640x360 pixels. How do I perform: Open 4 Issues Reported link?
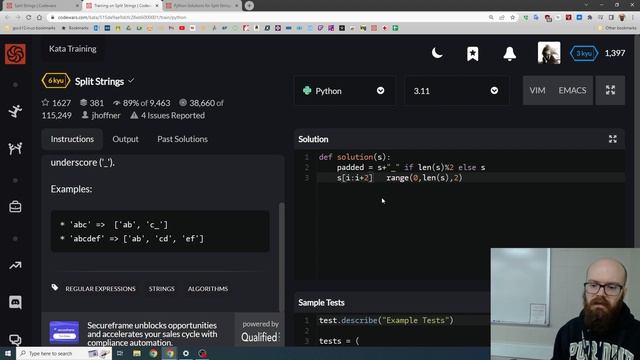coord(167,116)
